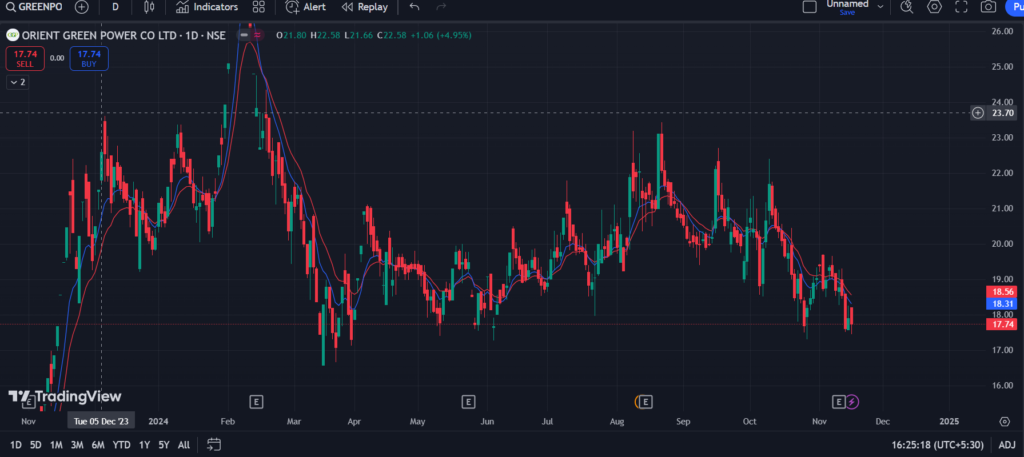Select the 6M date range

98,445
